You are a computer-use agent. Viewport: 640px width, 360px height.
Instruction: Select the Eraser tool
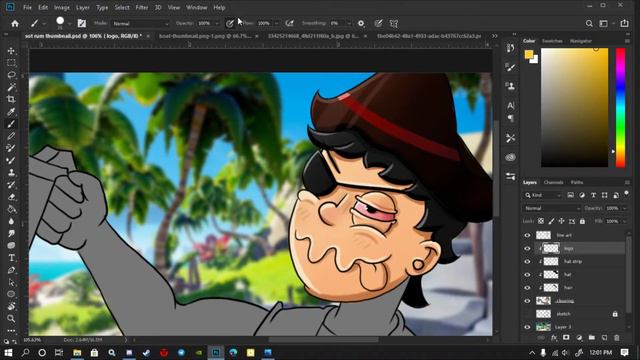11,197
